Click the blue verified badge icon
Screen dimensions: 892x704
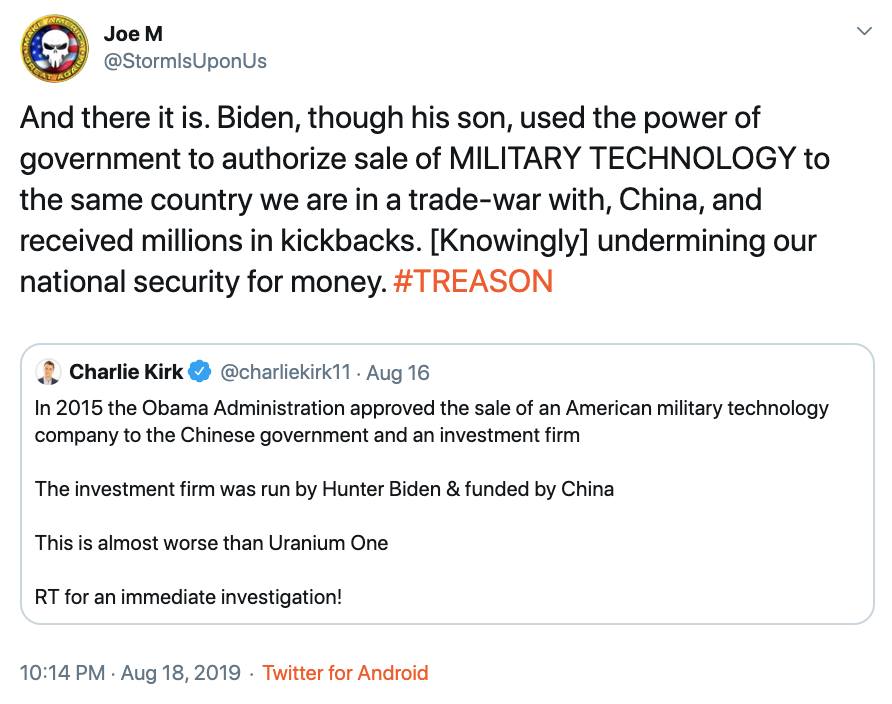point(199,373)
